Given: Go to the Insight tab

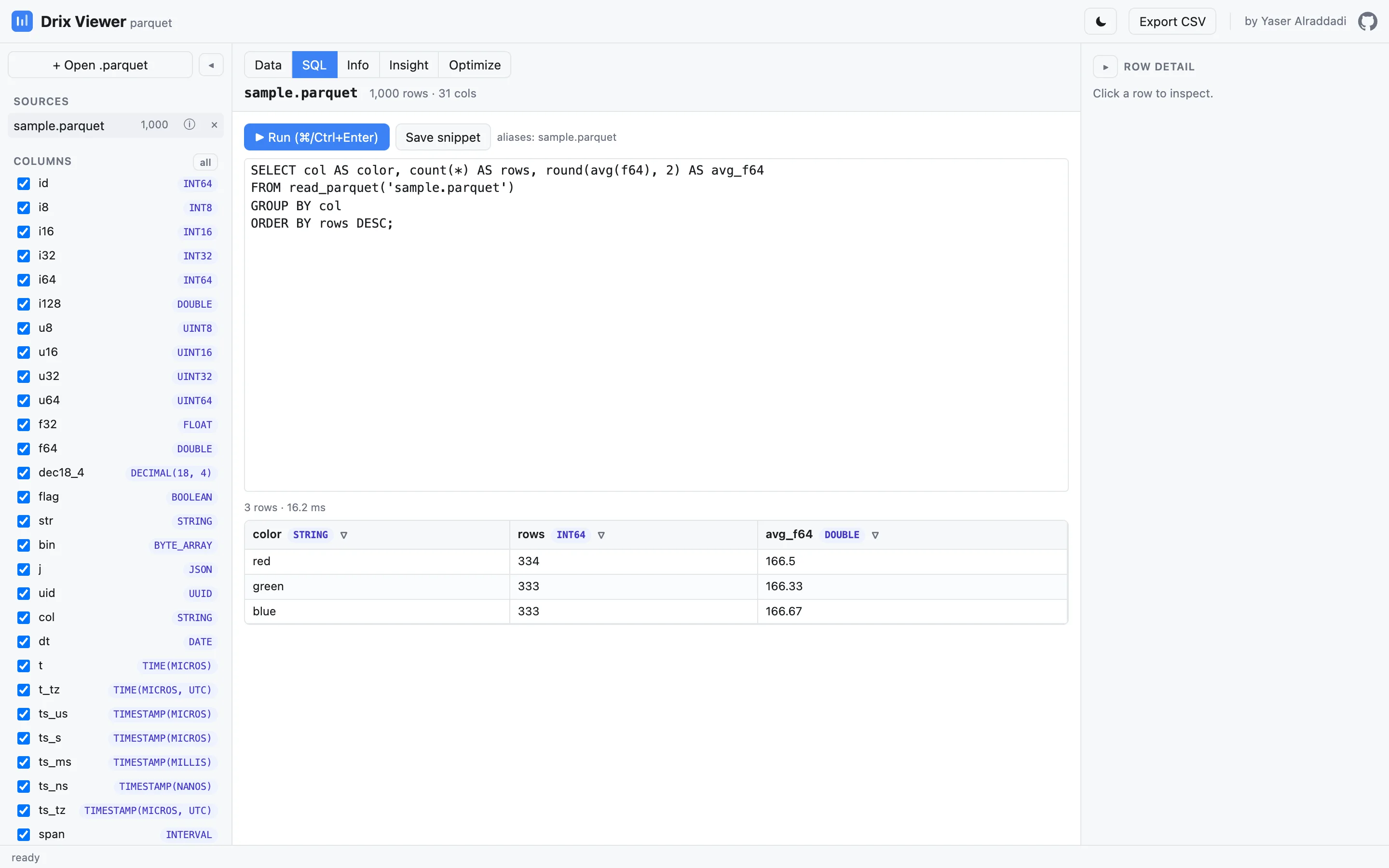Looking at the screenshot, I should point(409,65).
